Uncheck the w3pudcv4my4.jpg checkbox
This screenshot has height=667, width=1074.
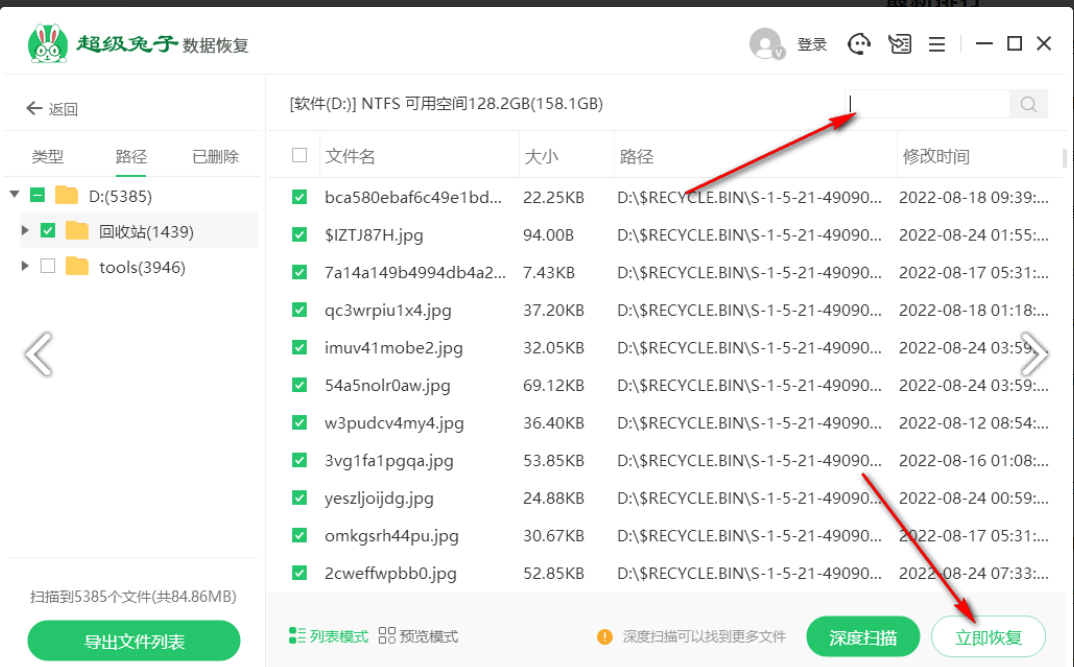(x=299, y=423)
